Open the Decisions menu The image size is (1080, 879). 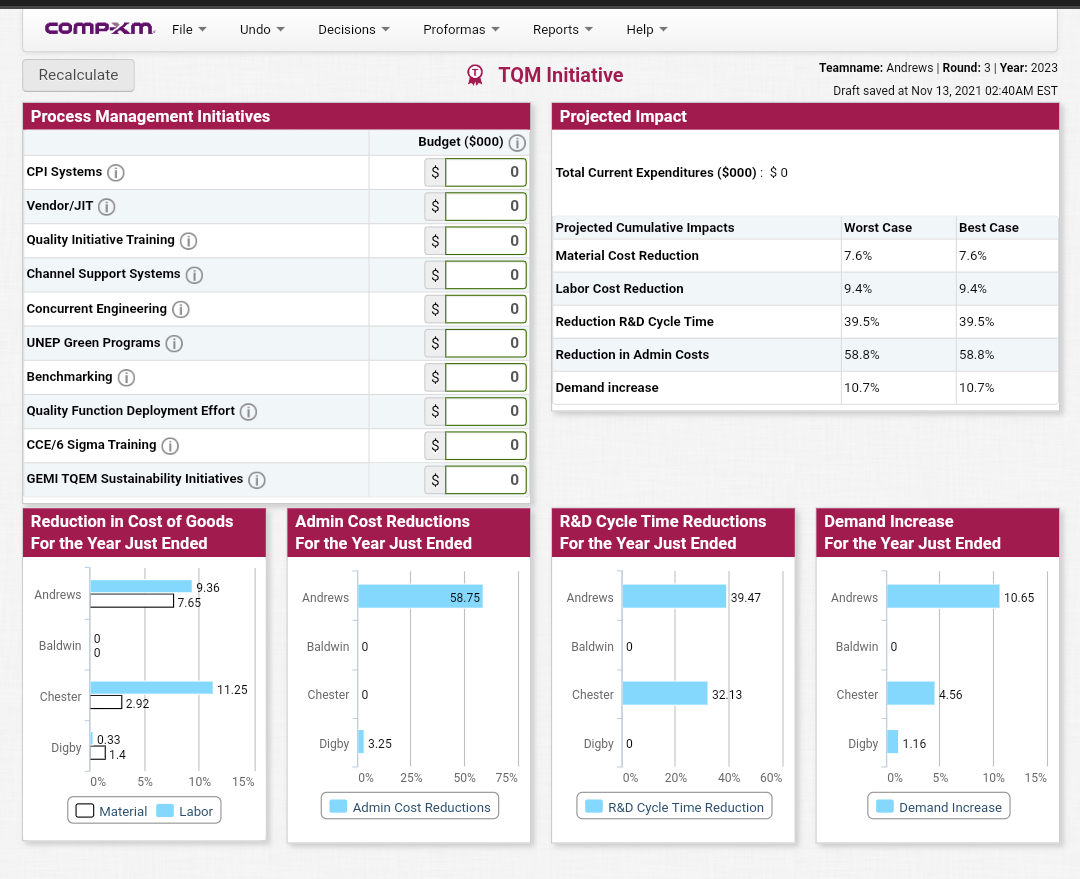pyautogui.click(x=353, y=30)
